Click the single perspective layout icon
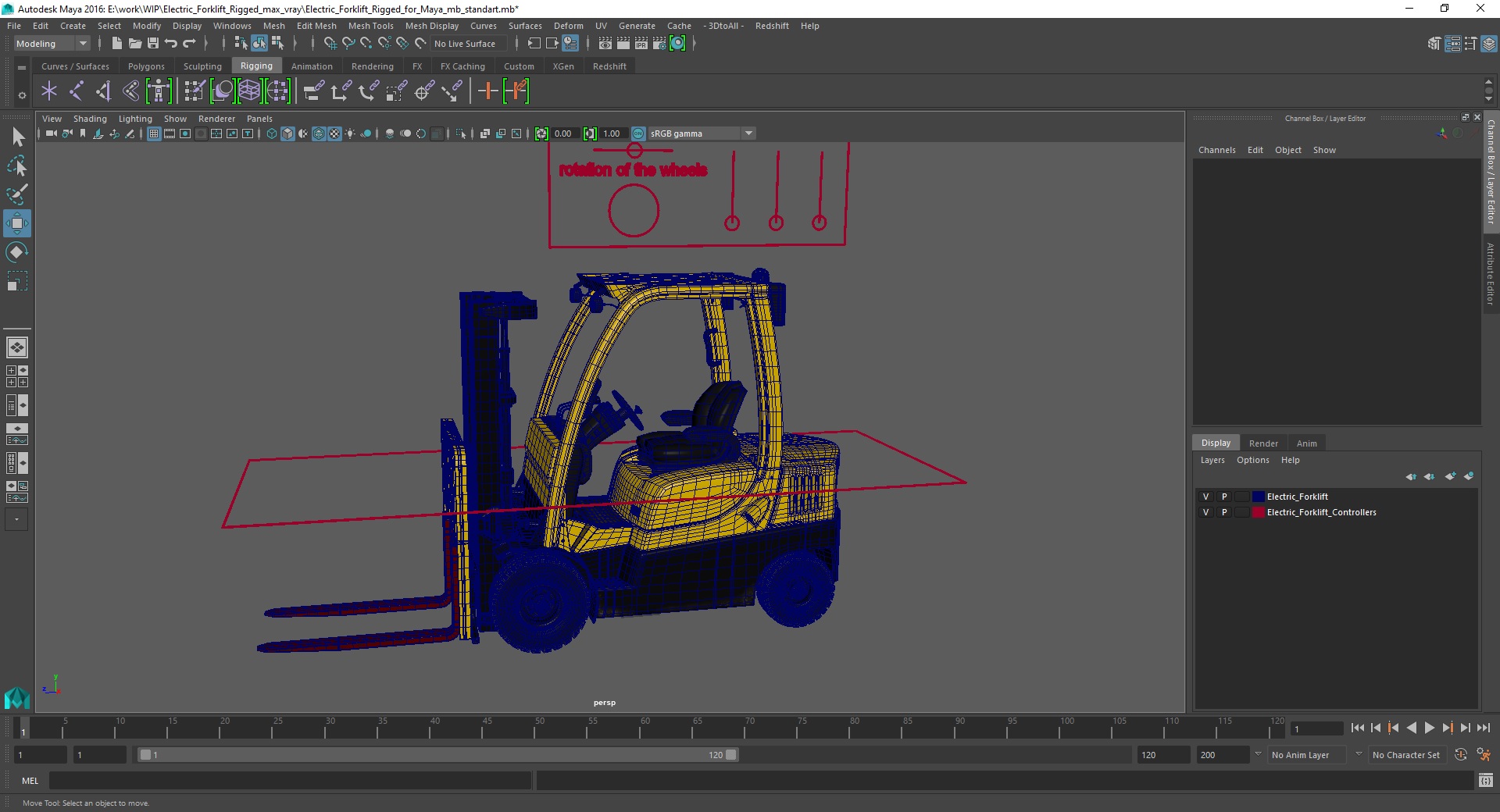Image resolution: width=1500 pixels, height=812 pixels. tap(17, 347)
